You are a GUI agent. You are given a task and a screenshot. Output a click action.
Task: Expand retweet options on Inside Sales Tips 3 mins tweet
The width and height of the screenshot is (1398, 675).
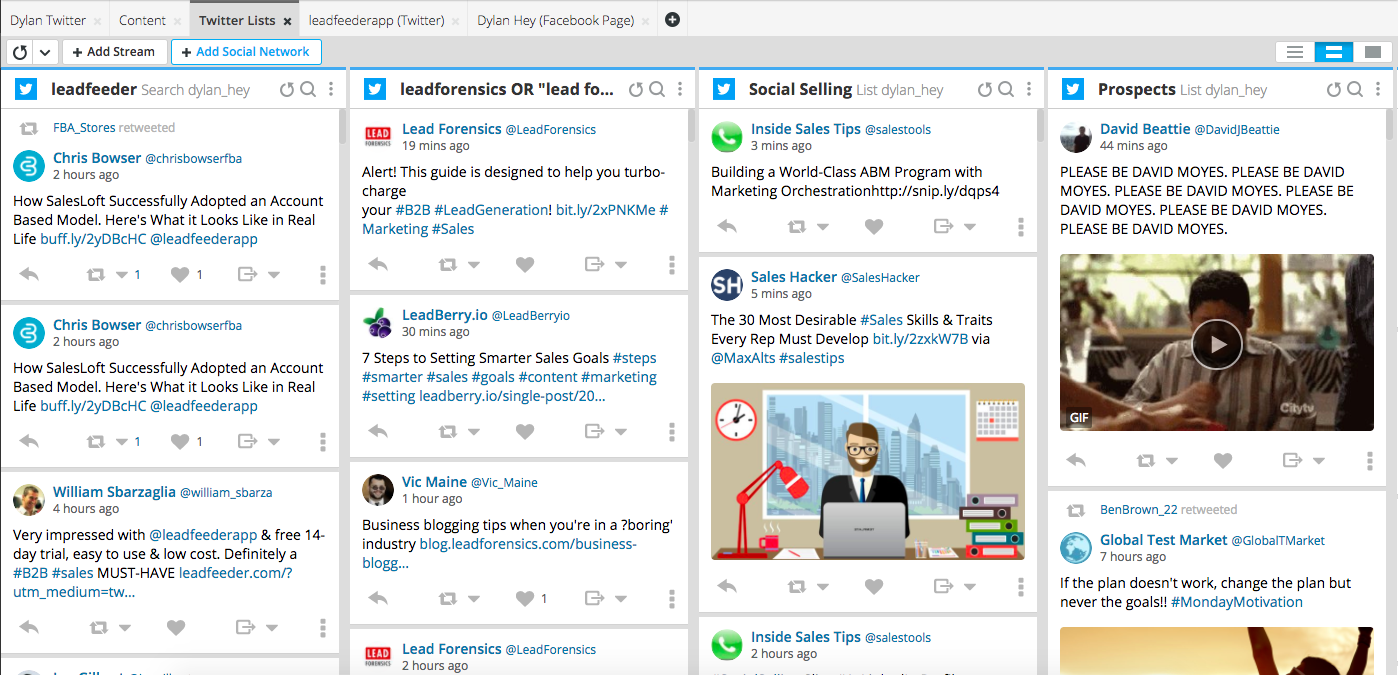[x=823, y=228]
